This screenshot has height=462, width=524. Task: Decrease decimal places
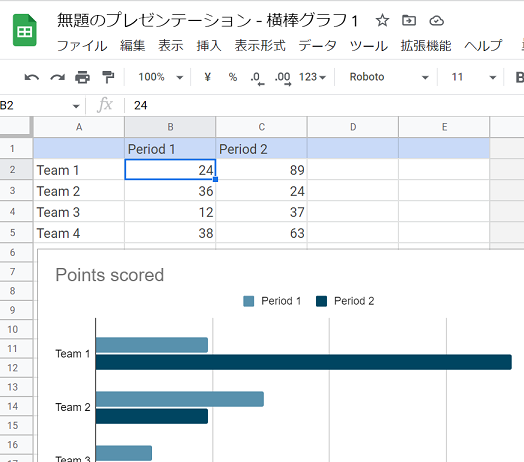(x=257, y=78)
